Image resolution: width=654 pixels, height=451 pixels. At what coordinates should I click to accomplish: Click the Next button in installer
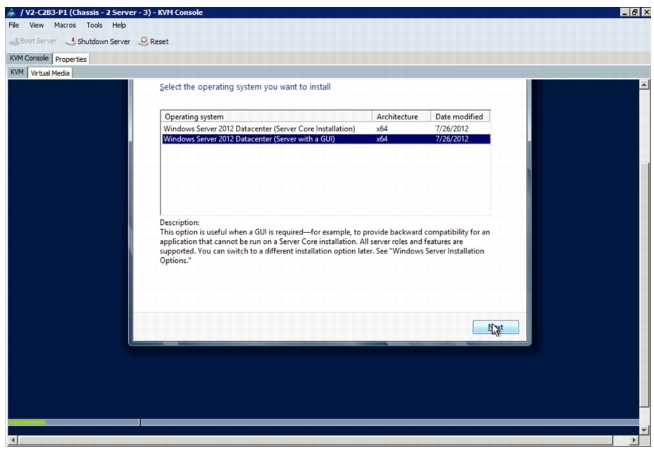point(496,327)
